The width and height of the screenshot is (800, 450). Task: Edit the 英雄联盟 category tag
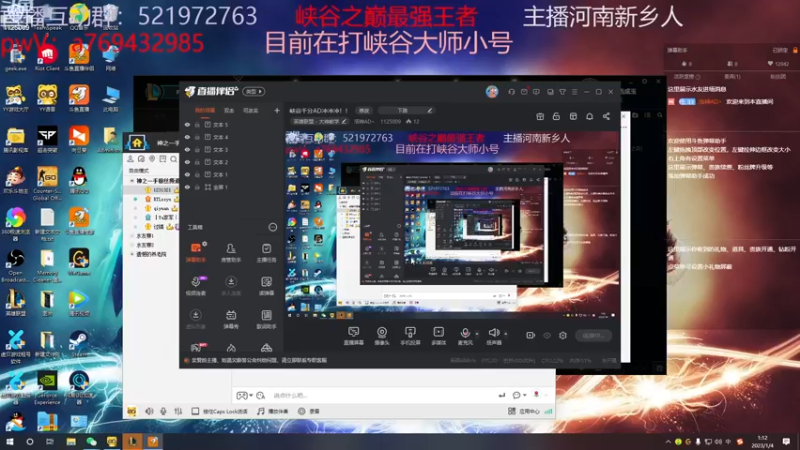(x=320, y=121)
